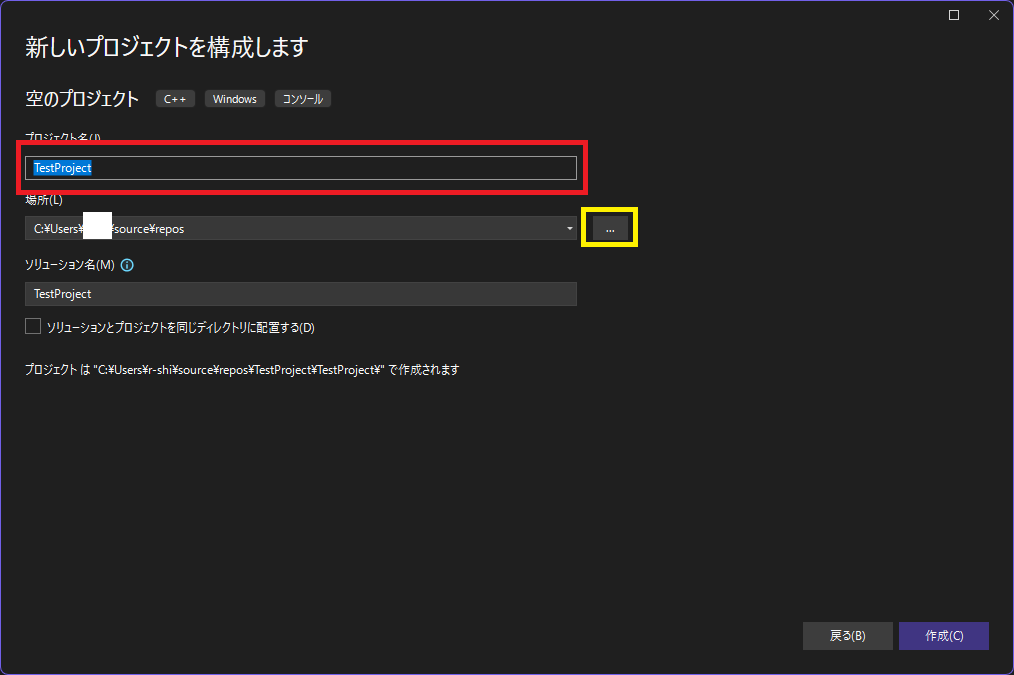
Task: Maximize the project configuration window
Action: (954, 15)
